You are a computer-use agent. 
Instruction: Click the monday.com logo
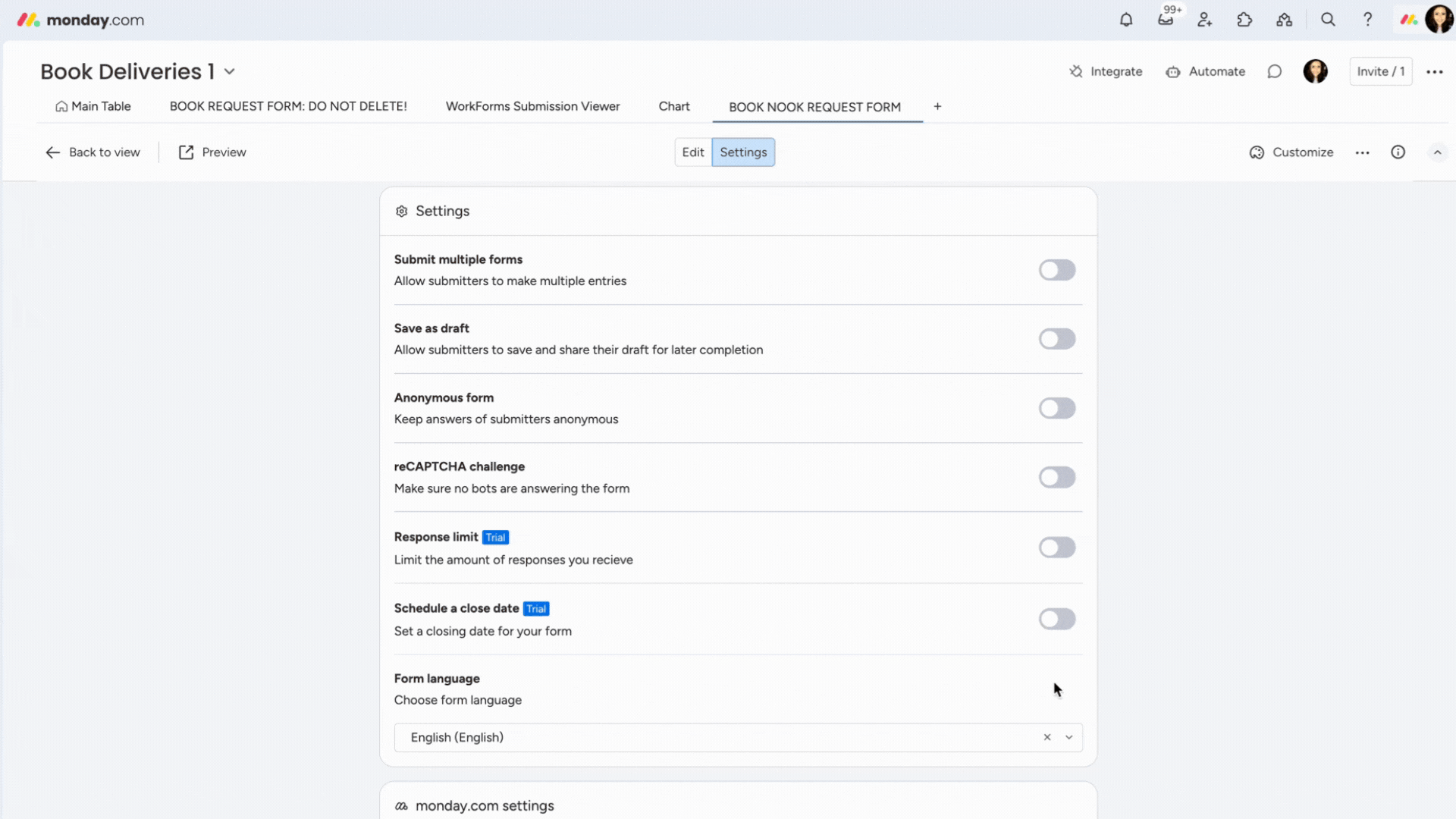point(80,20)
